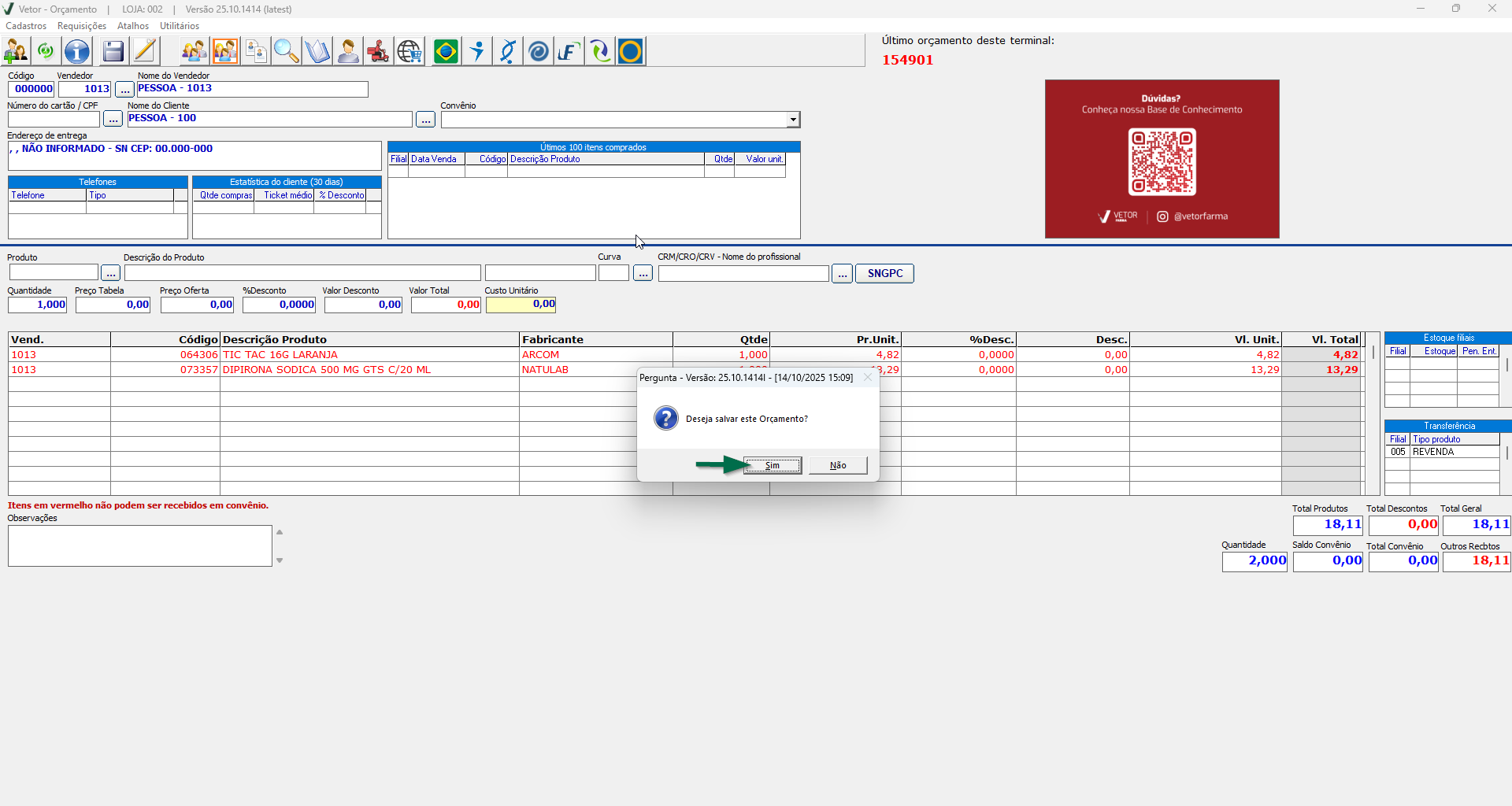Click the globe shopping cart icon

tap(409, 52)
